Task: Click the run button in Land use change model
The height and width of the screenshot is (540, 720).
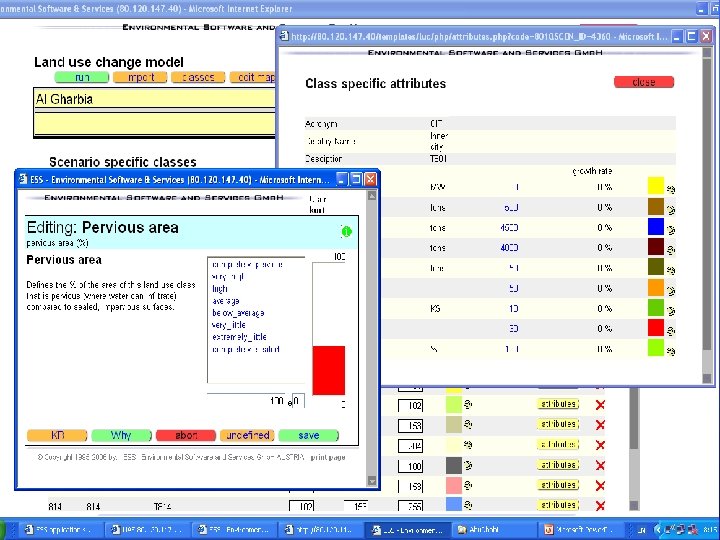Action: [x=82, y=77]
